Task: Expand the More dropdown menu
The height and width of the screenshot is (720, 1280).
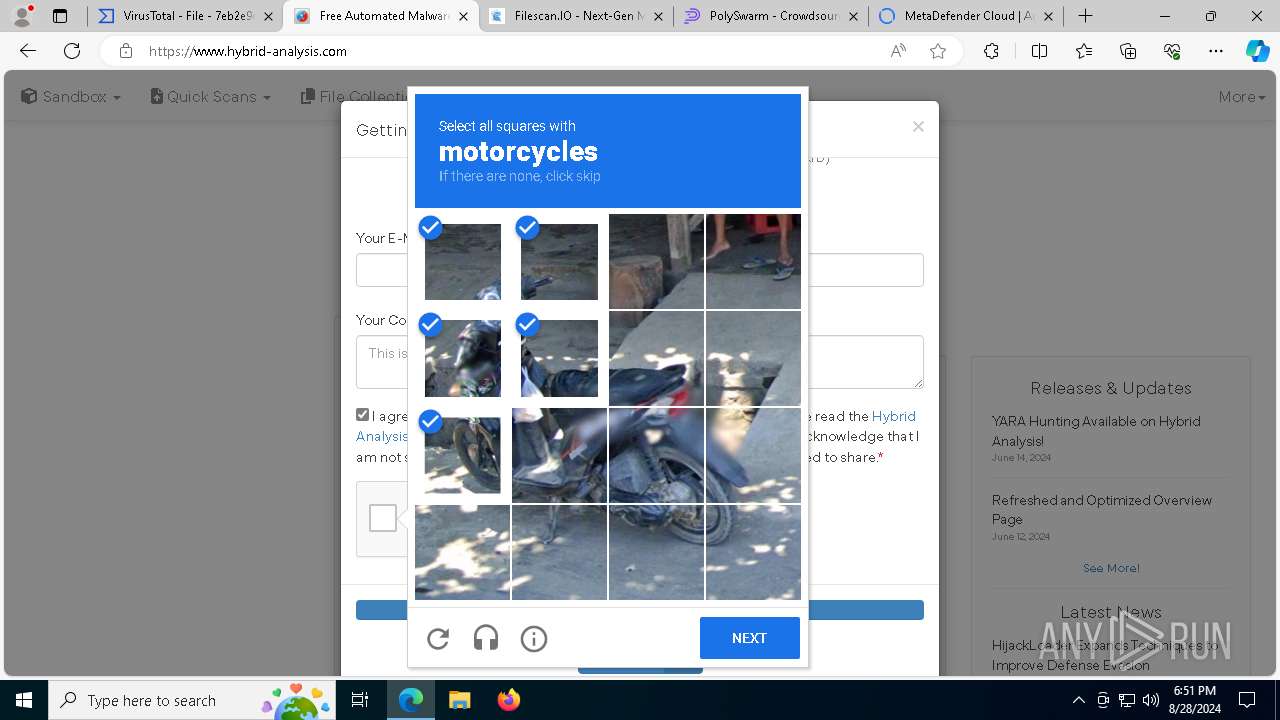Action: click(x=1242, y=97)
